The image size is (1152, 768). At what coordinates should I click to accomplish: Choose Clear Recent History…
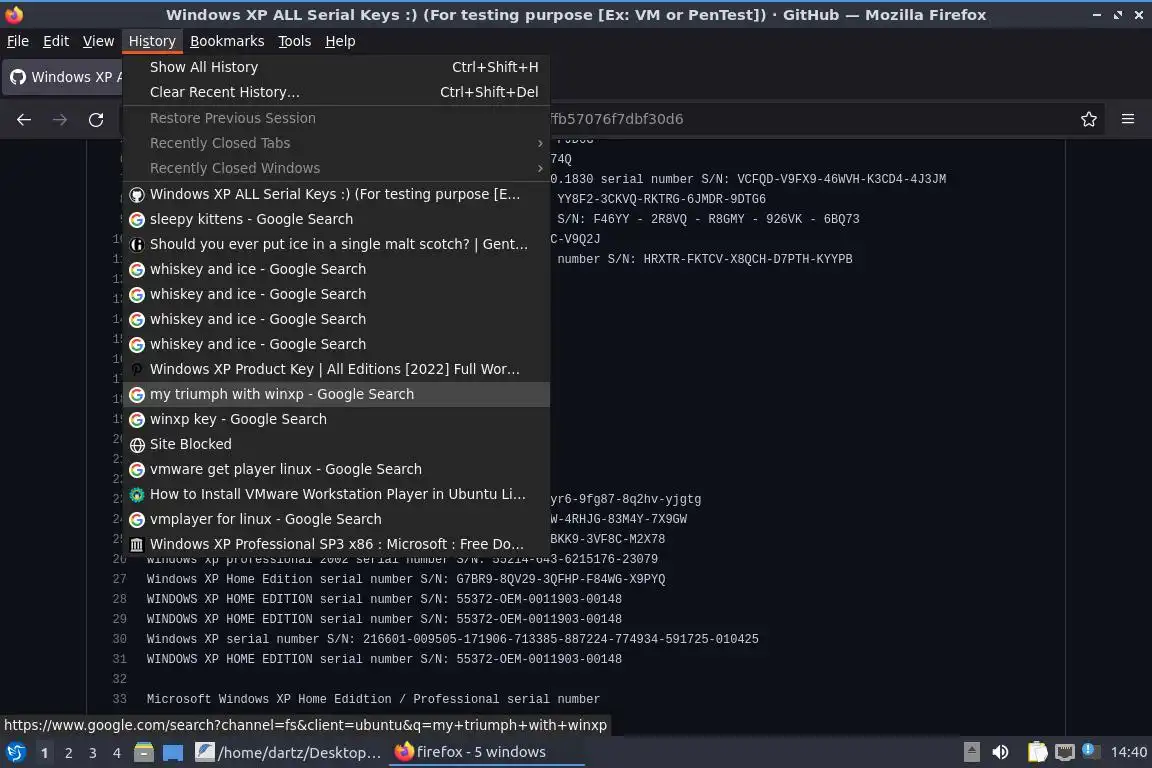[336, 92]
